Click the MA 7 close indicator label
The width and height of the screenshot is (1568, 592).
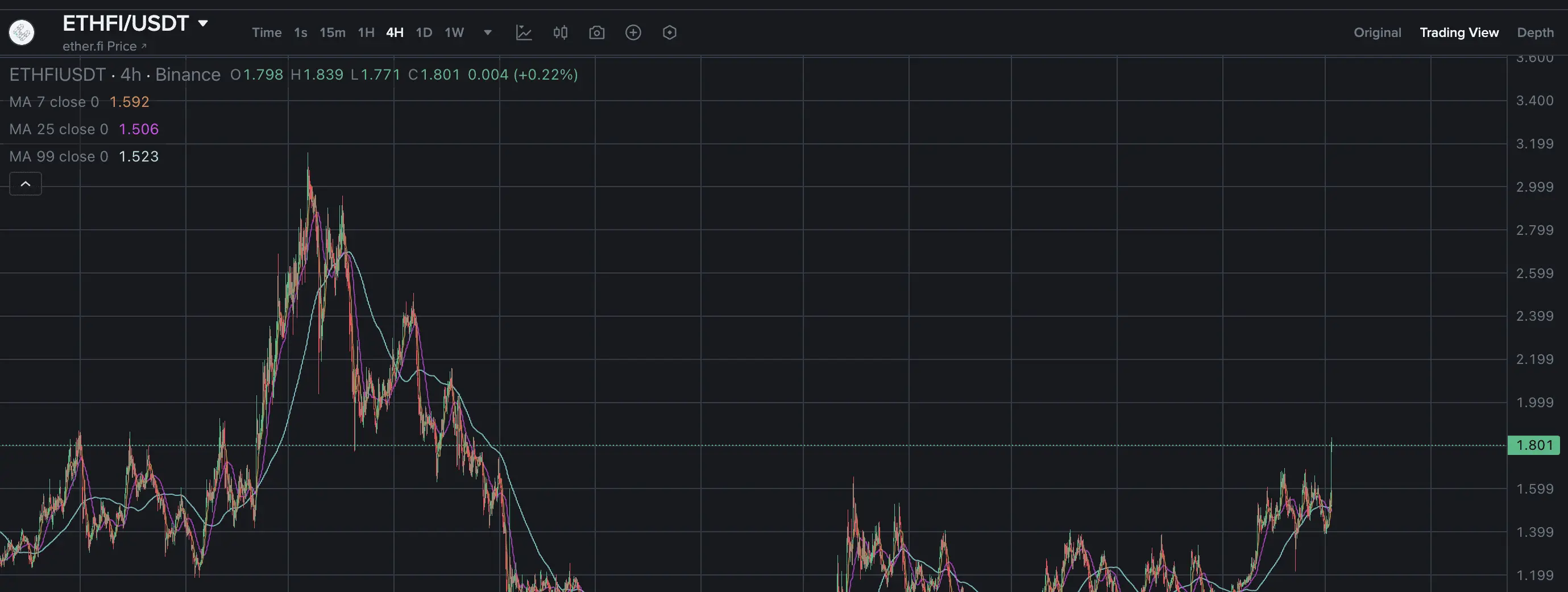[54, 102]
